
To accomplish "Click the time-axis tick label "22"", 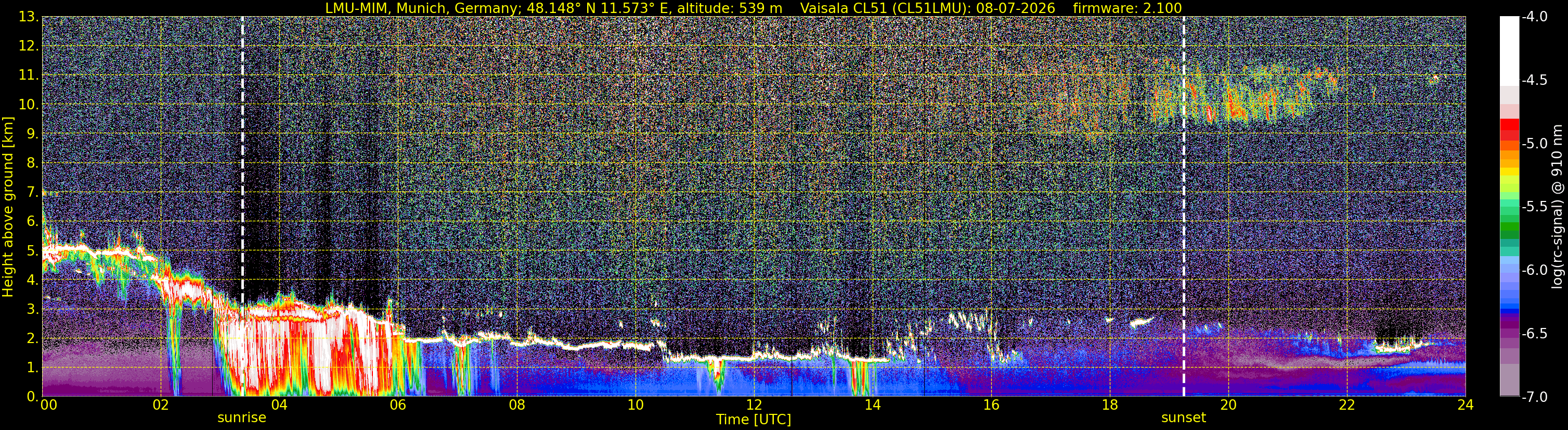I will click(1347, 405).
